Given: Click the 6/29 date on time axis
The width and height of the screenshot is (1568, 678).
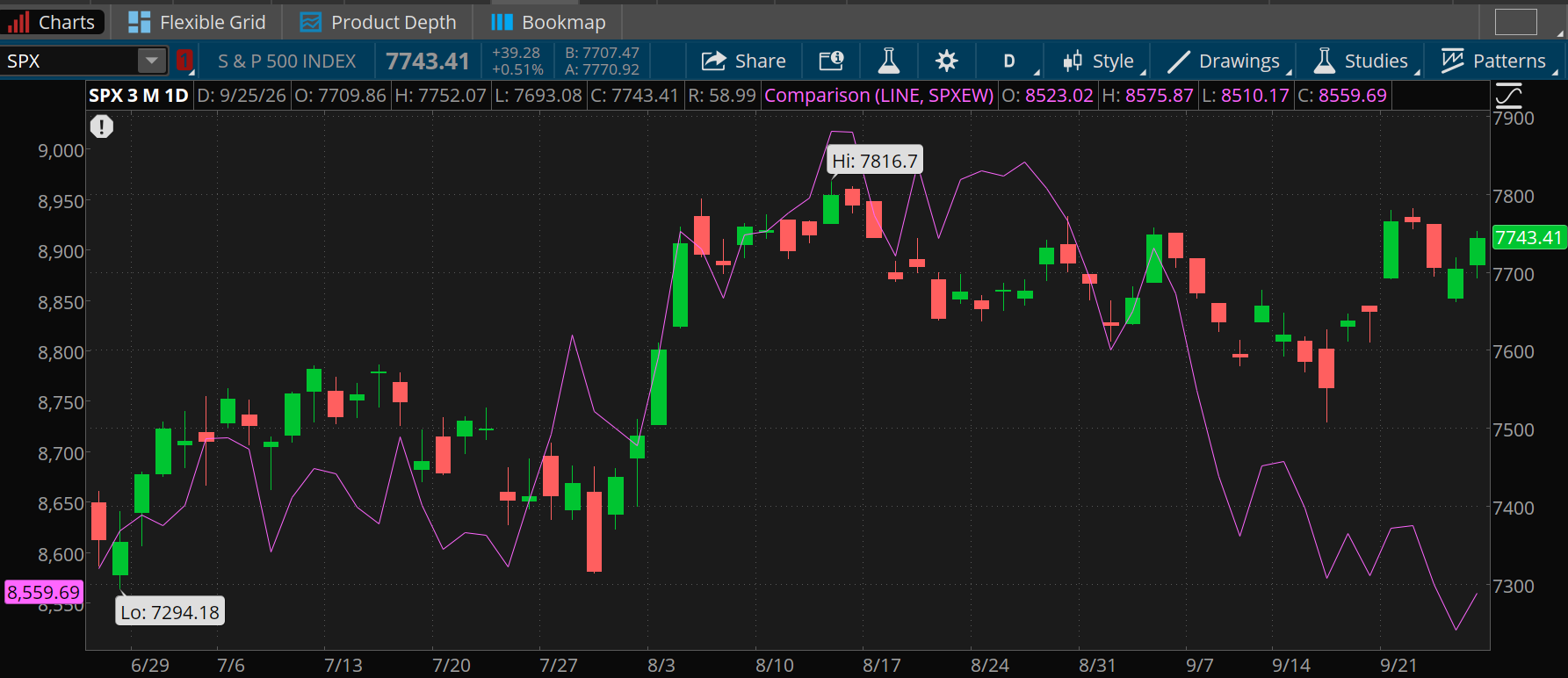Looking at the screenshot, I should 150,665.
